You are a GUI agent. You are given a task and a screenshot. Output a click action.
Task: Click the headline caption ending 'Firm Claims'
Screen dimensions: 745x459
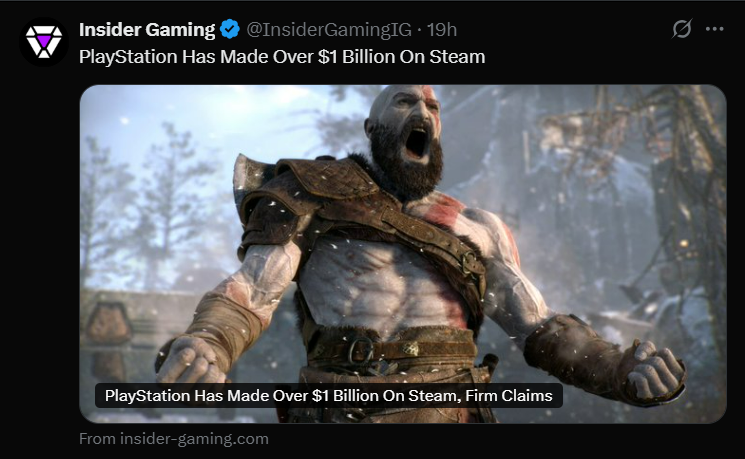pyautogui.click(x=329, y=395)
